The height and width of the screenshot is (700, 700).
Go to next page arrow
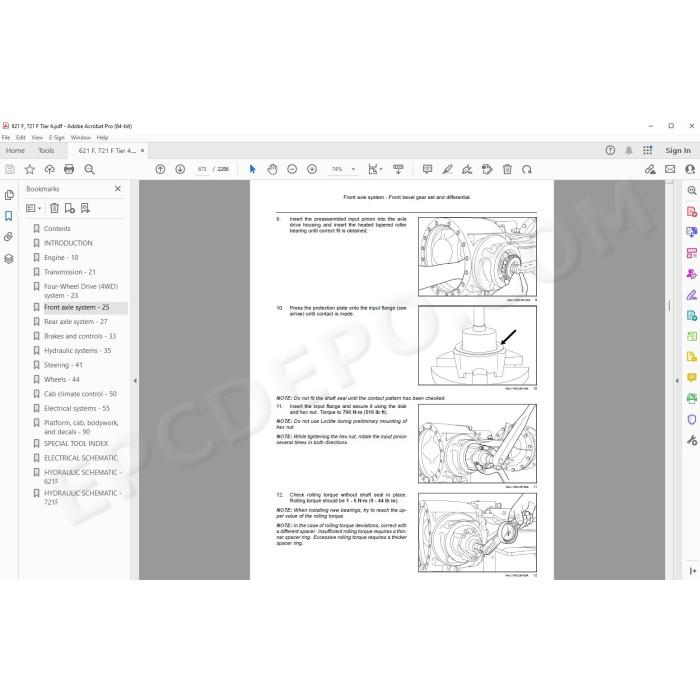click(180, 169)
